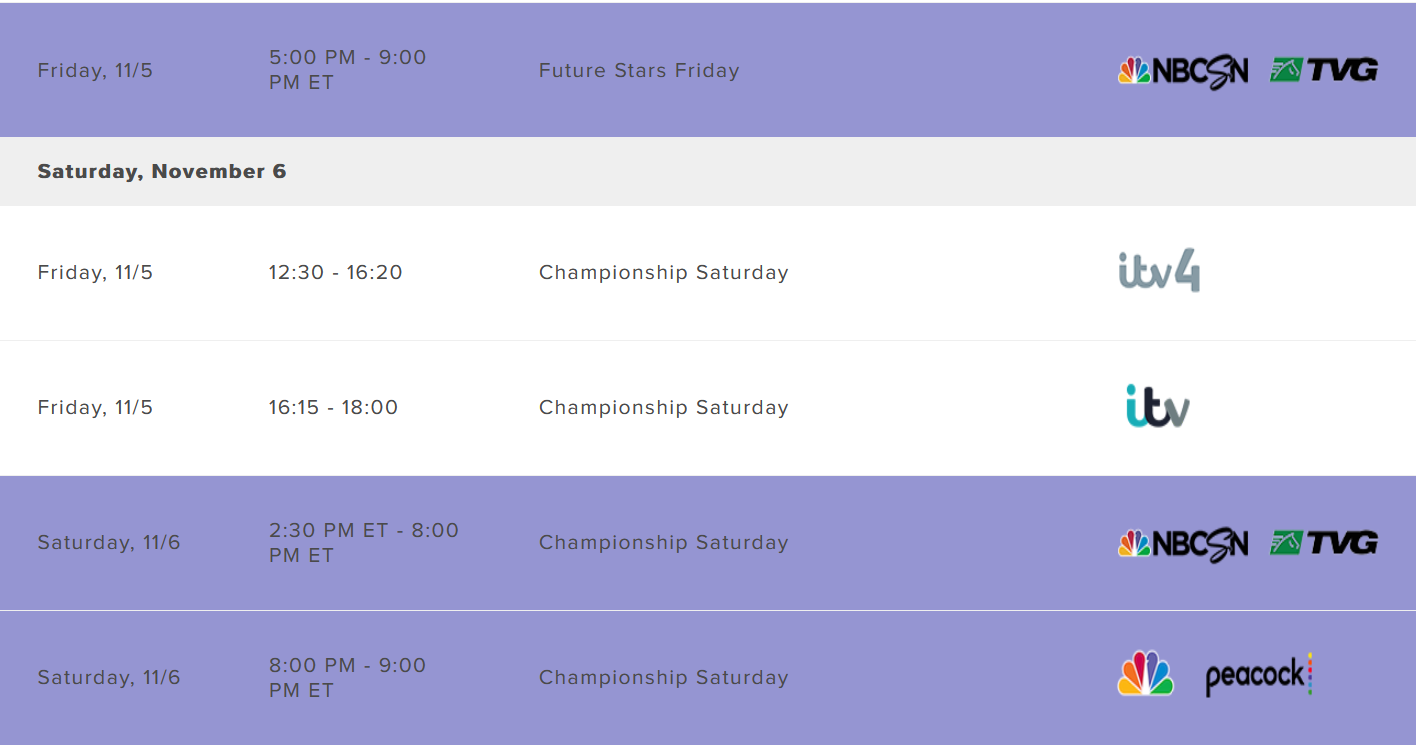Select the Future Stars Friday event text
1416x745 pixels.
point(639,71)
